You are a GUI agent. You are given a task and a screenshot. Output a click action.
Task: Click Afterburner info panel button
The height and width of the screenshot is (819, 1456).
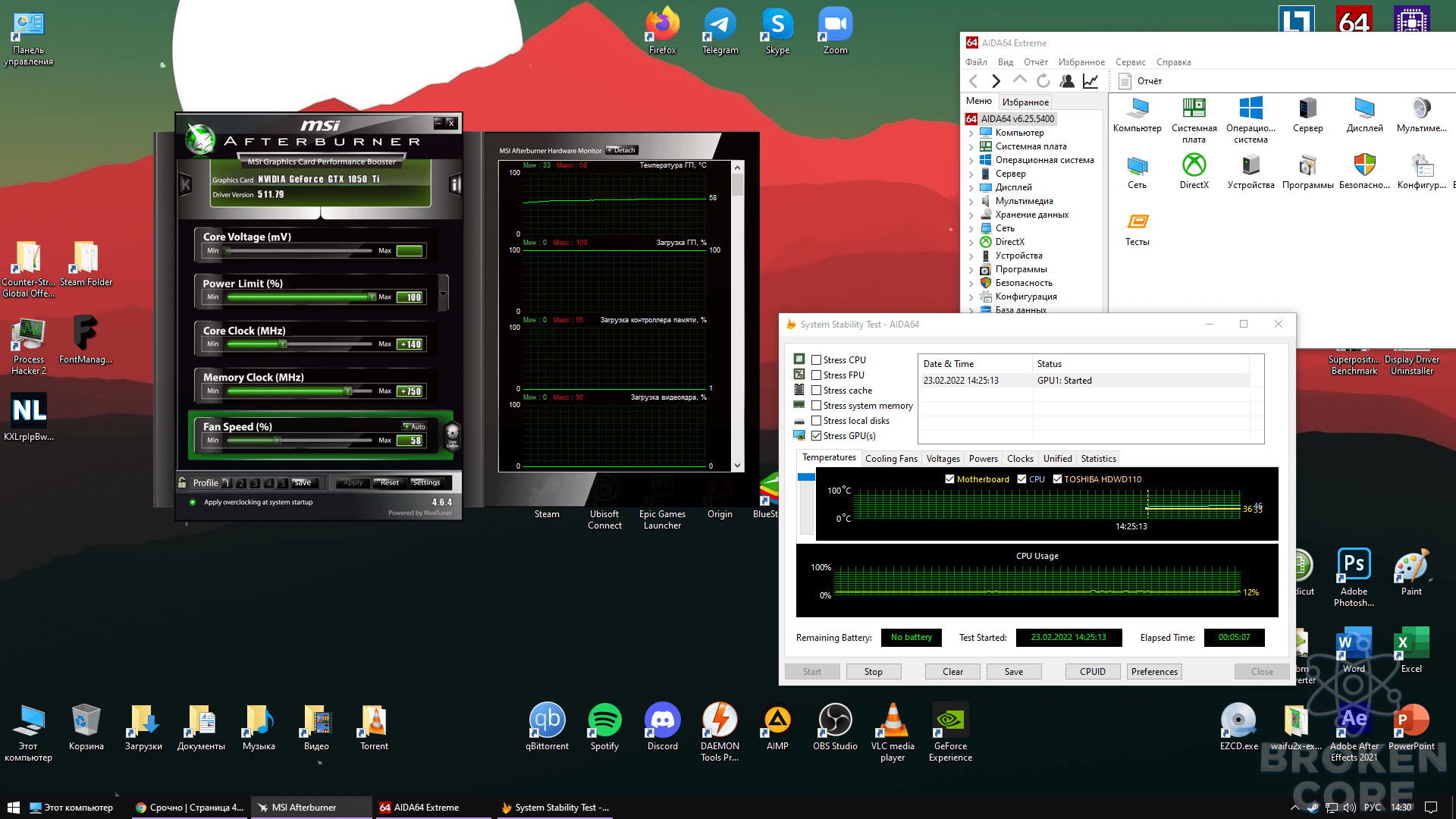455,184
